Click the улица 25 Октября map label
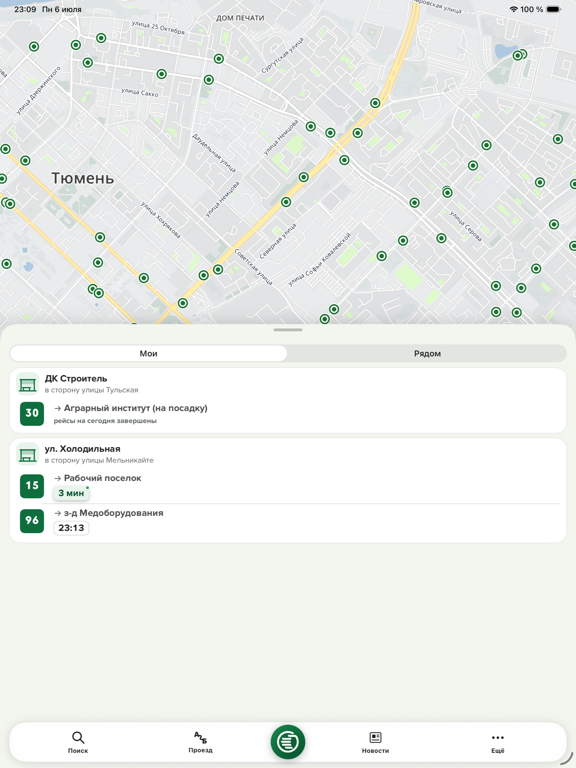 [x=158, y=27]
